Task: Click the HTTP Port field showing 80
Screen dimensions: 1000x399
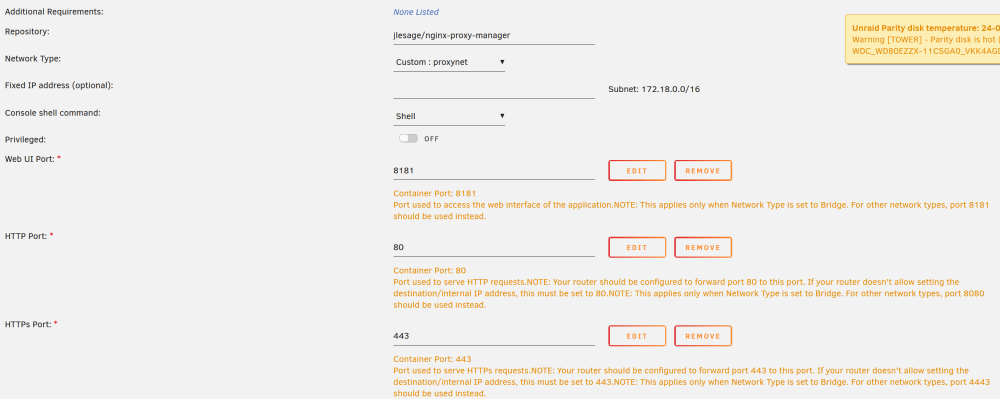Action: coord(494,247)
